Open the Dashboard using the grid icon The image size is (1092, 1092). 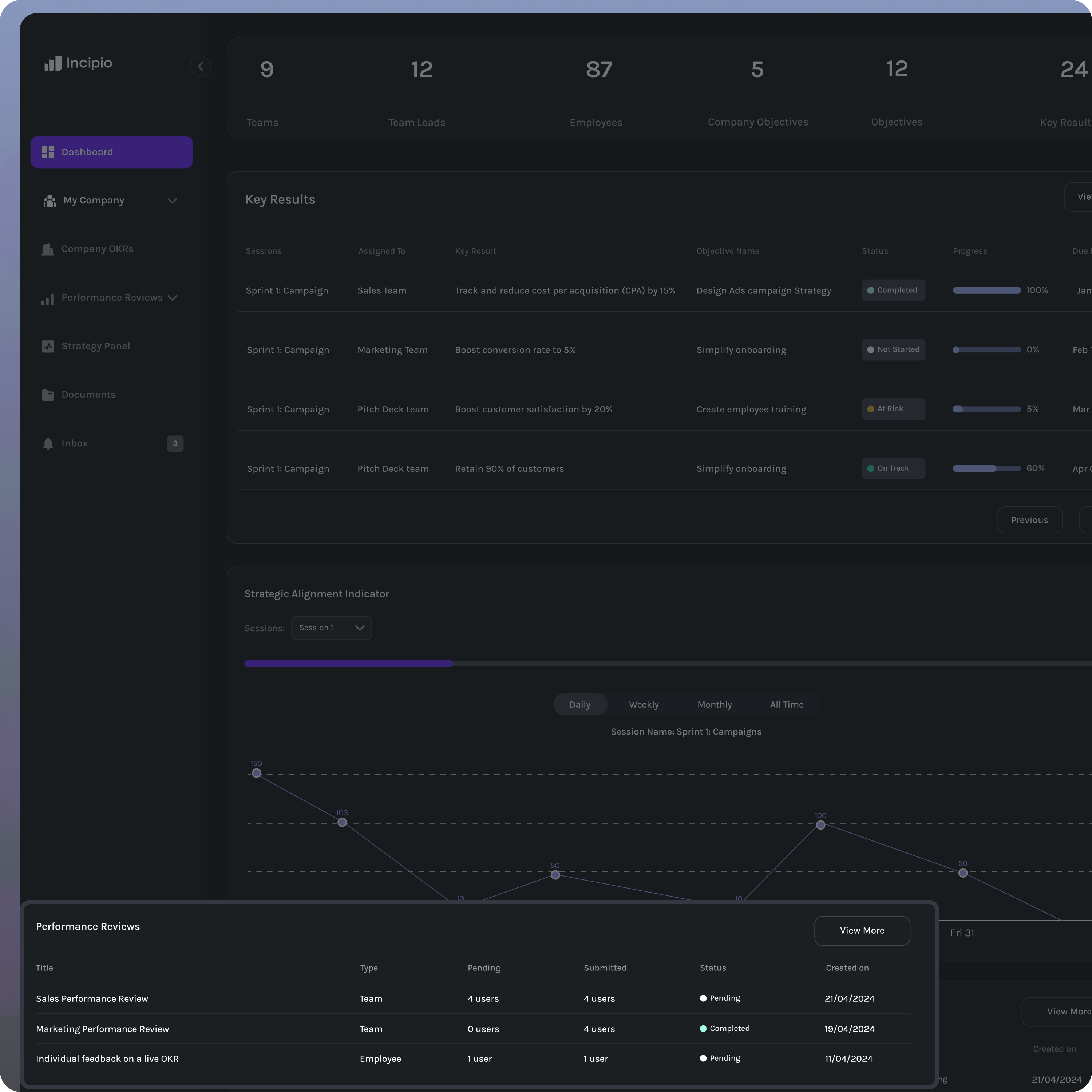coord(48,151)
